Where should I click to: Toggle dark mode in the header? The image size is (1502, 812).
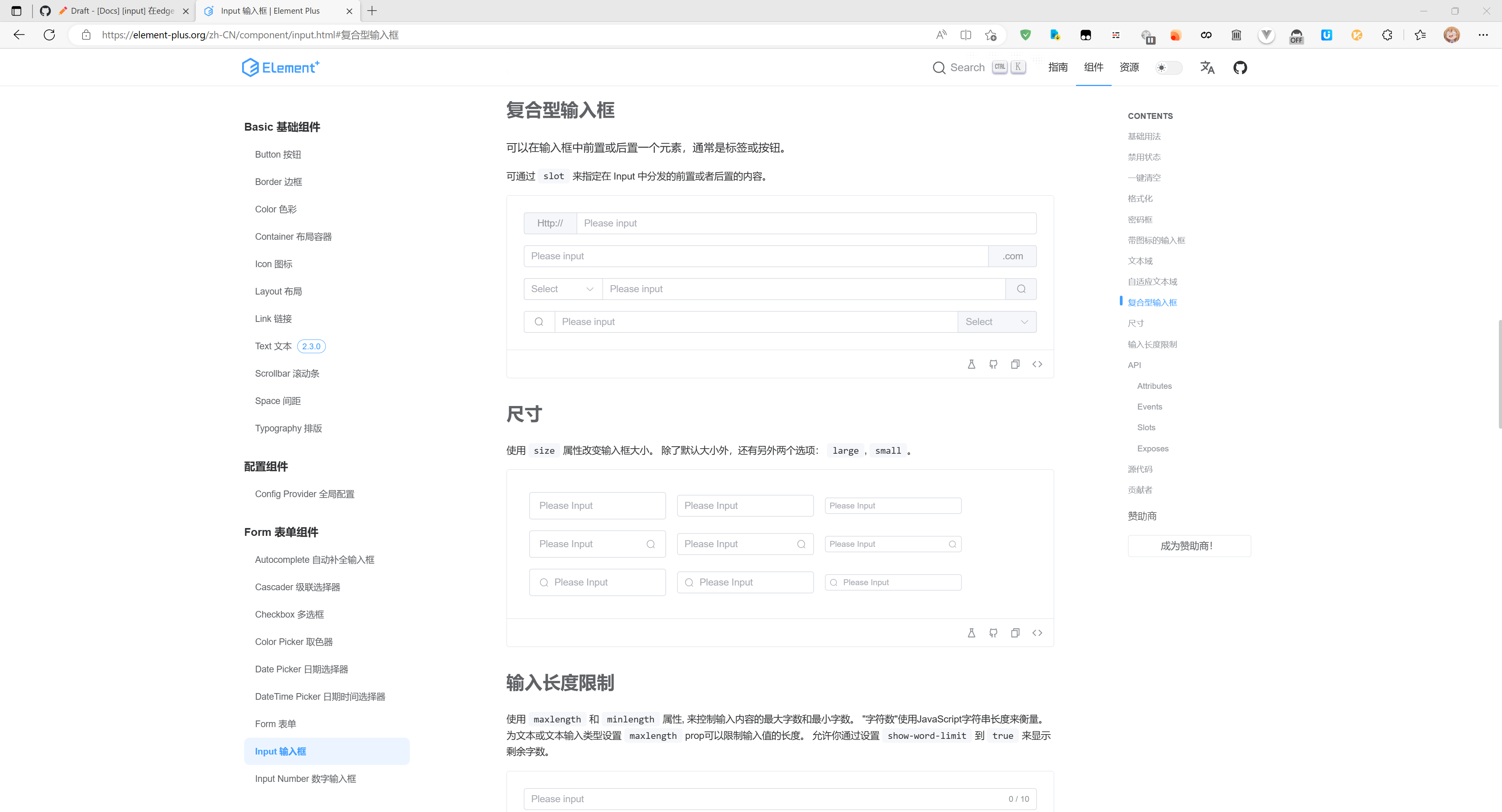[1168, 68]
